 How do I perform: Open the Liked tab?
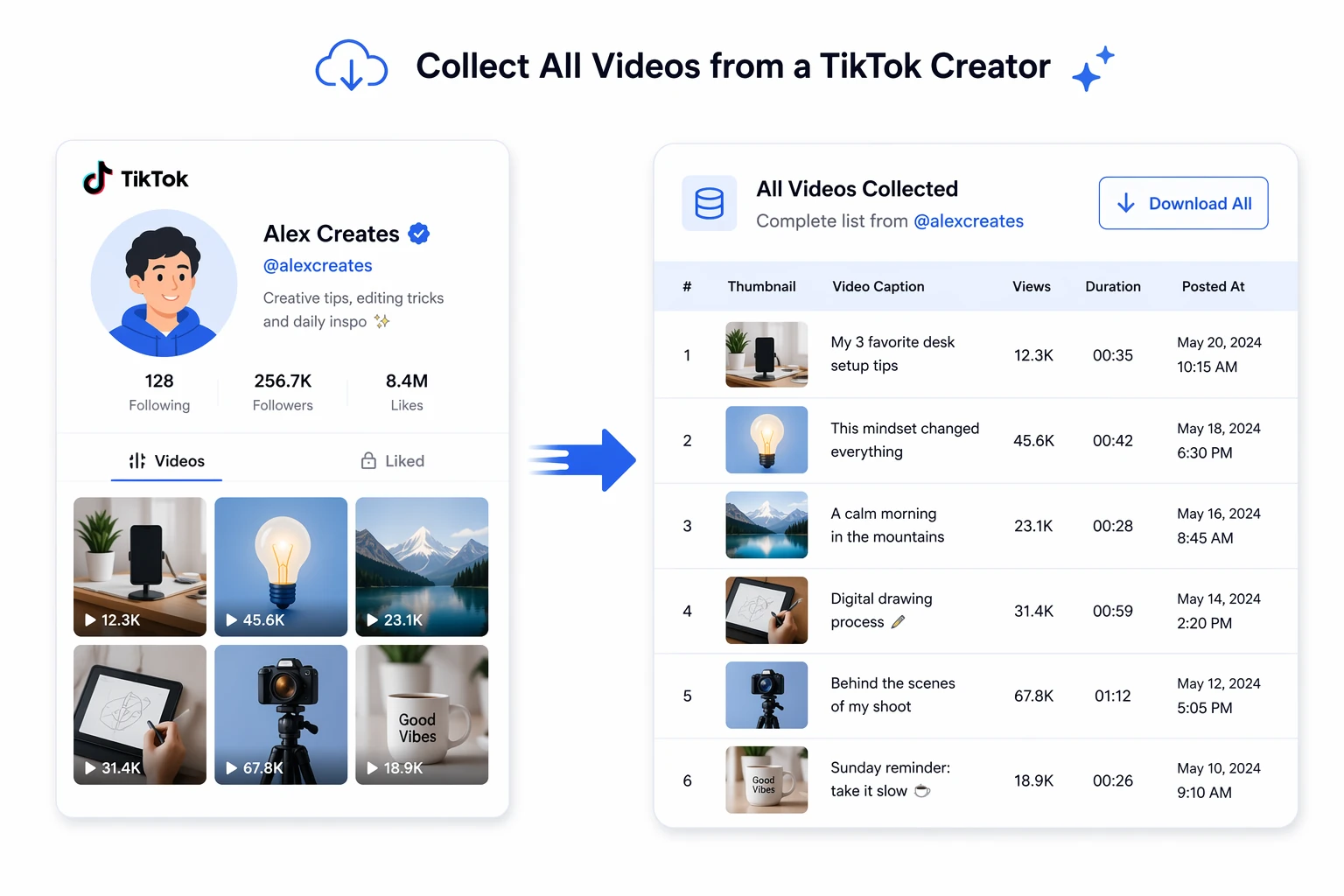pyautogui.click(x=393, y=461)
